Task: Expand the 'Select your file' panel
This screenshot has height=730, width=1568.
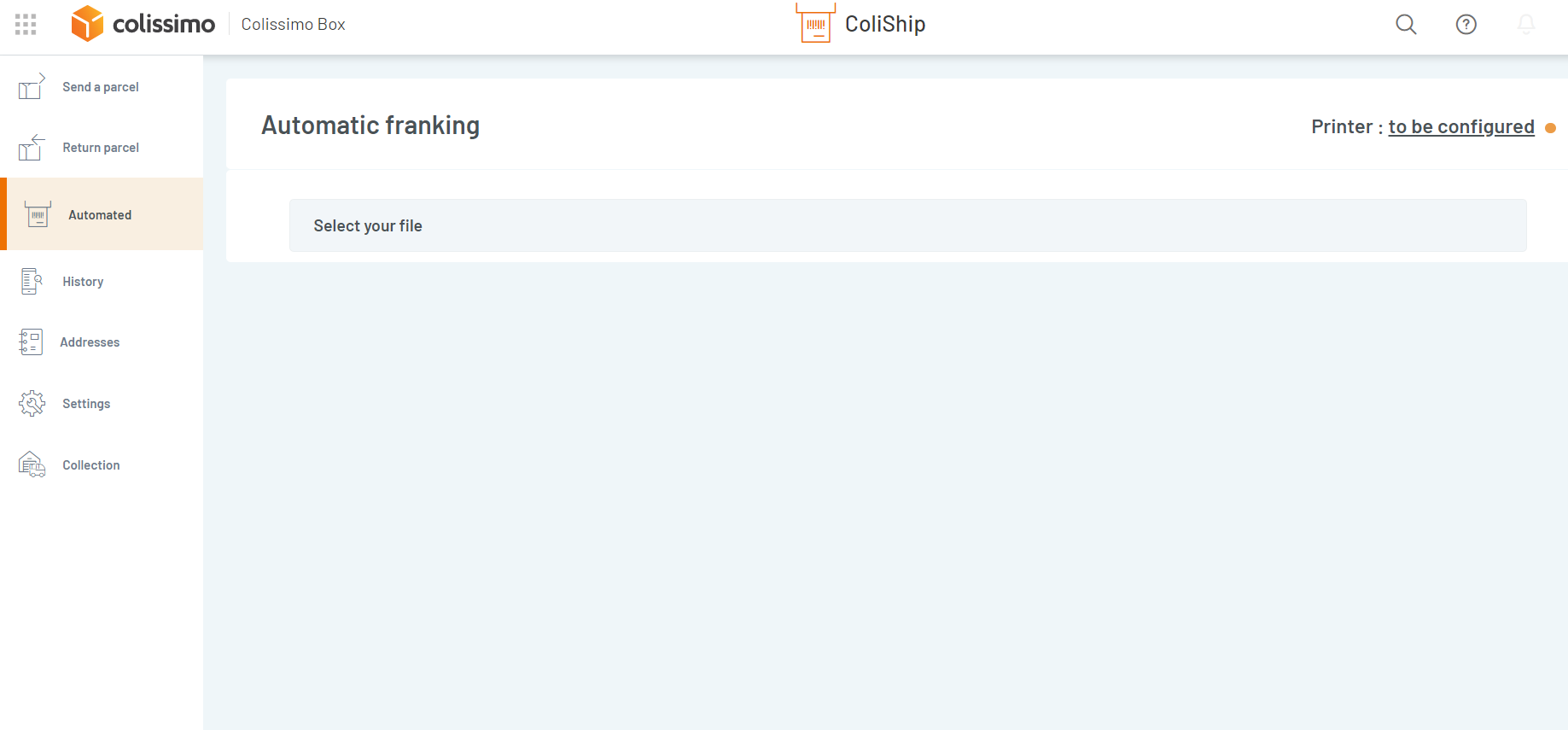Action: pyautogui.click(x=907, y=225)
